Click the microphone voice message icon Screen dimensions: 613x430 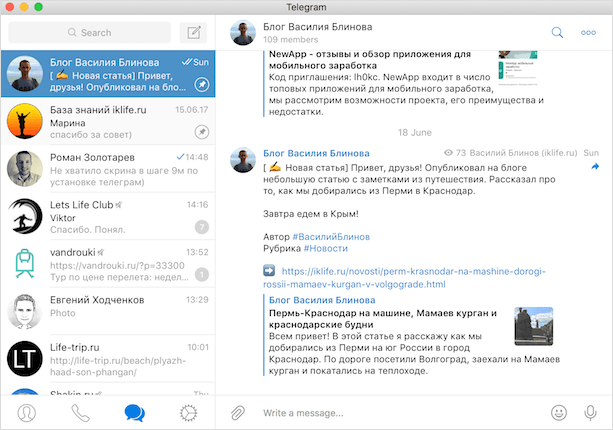point(590,413)
